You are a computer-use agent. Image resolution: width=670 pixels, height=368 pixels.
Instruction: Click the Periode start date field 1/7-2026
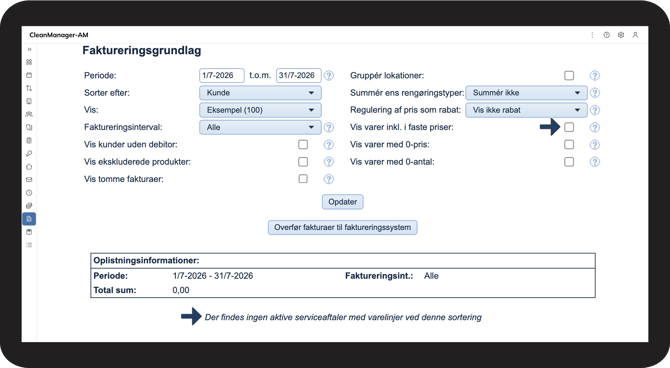point(222,75)
